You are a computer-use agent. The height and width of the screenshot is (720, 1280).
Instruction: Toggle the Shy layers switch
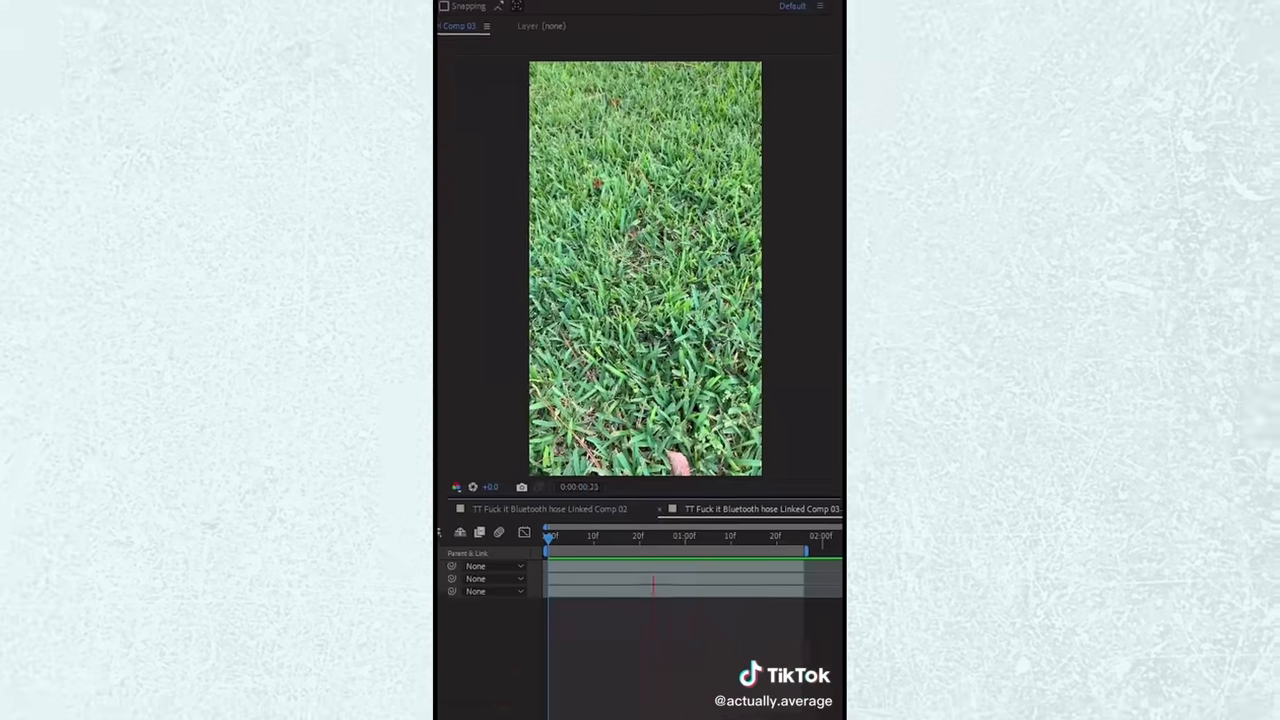point(460,532)
